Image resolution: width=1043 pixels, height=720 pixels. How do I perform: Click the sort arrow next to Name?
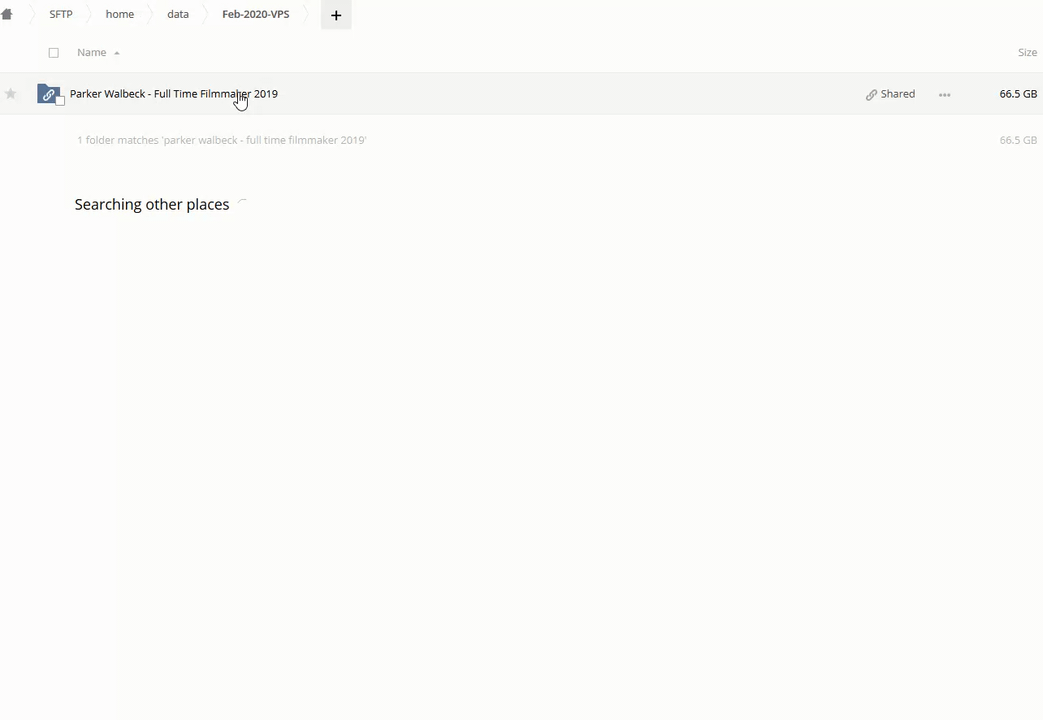pos(117,53)
